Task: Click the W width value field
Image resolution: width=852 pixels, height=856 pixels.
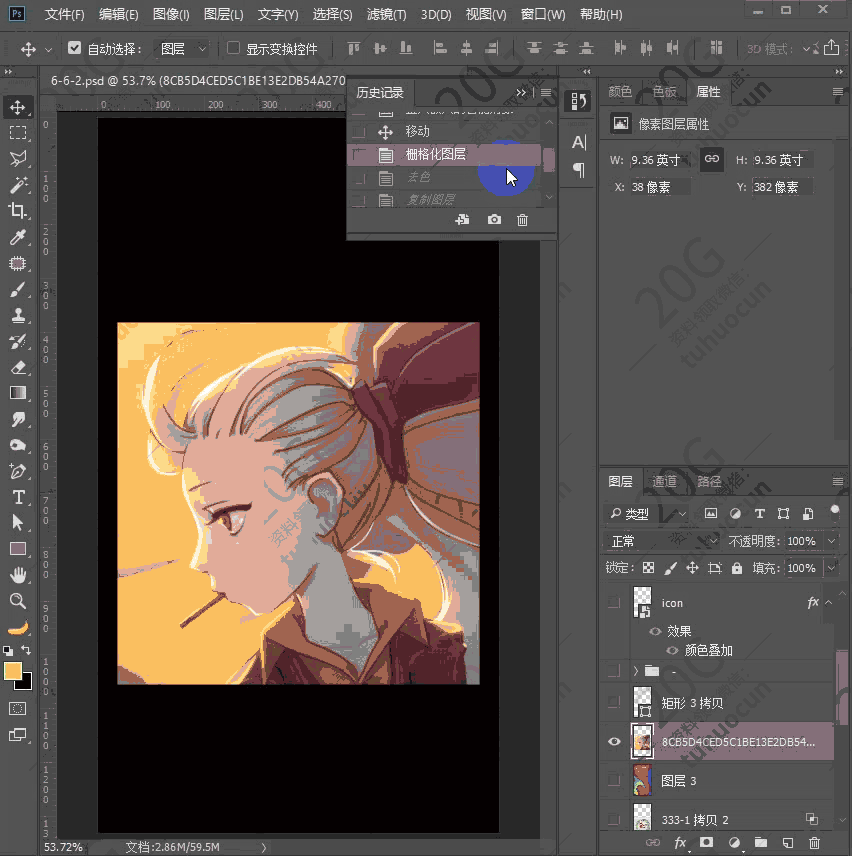Action: (660, 160)
